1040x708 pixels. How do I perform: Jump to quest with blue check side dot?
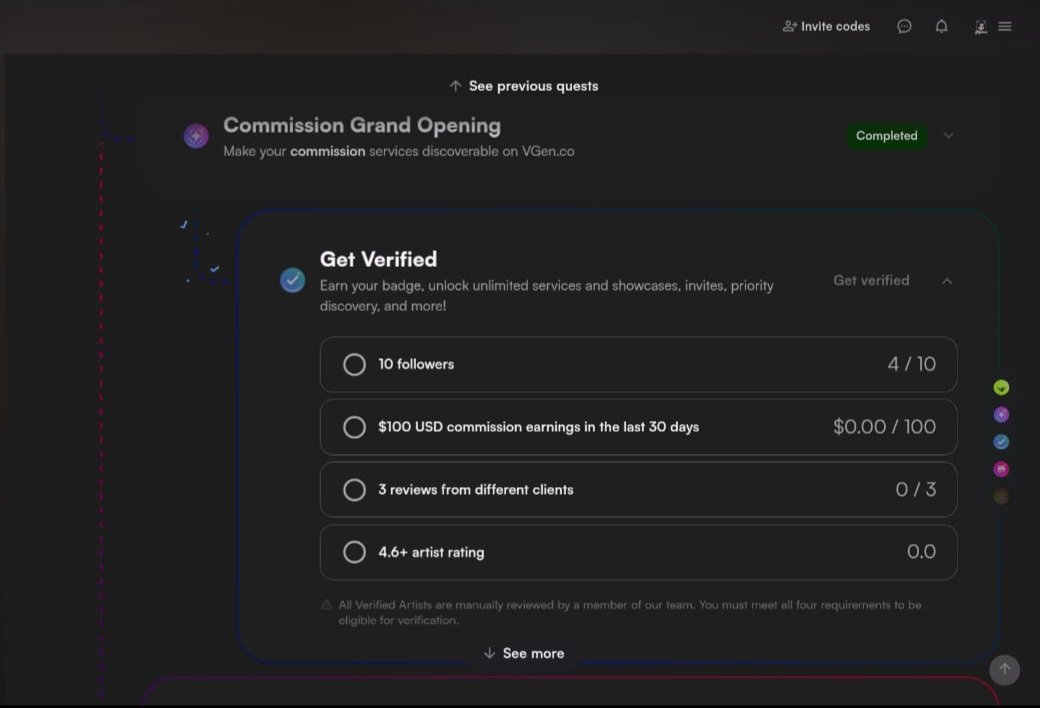tap(1001, 442)
